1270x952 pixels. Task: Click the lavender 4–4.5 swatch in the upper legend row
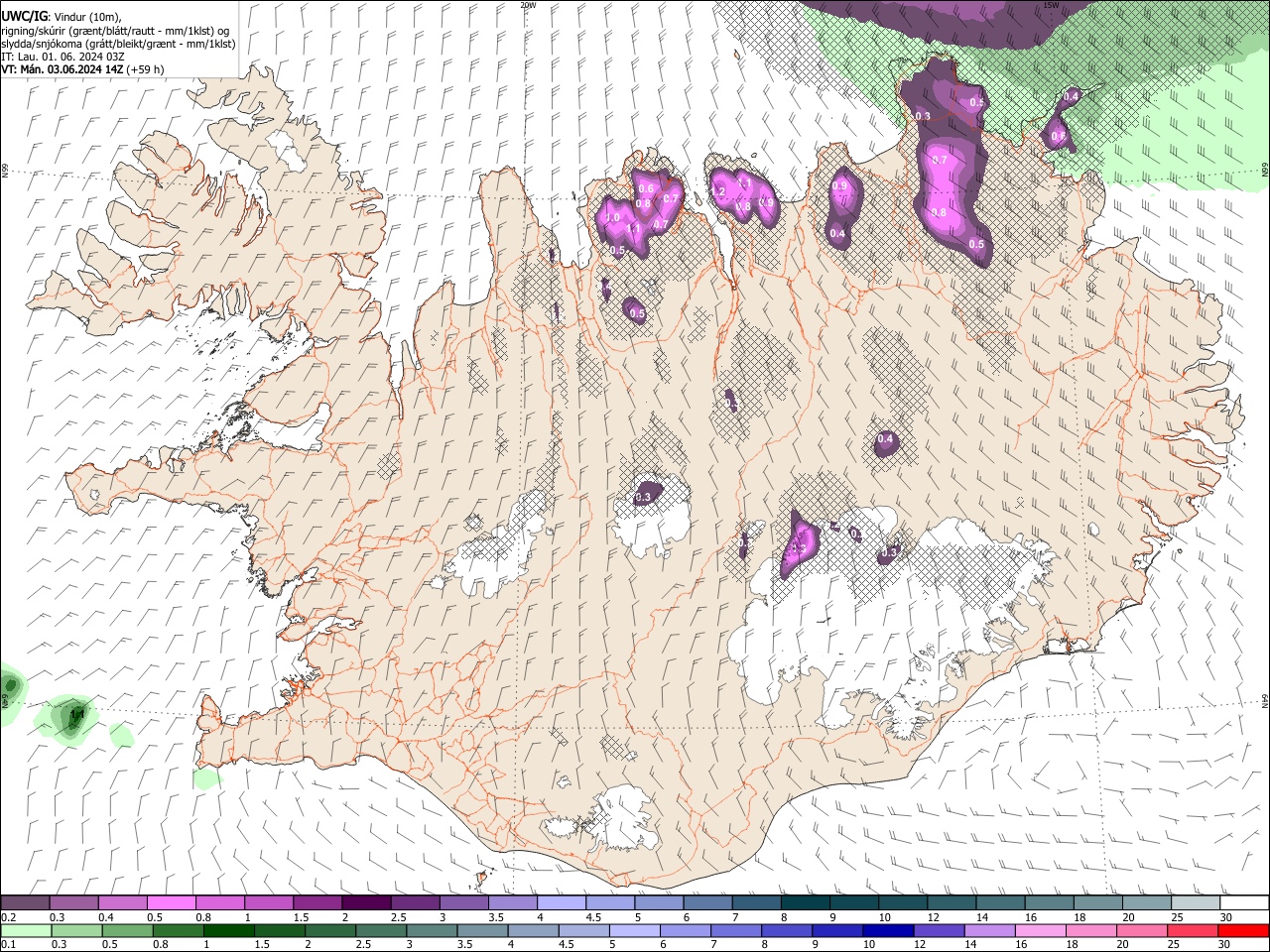562,903
